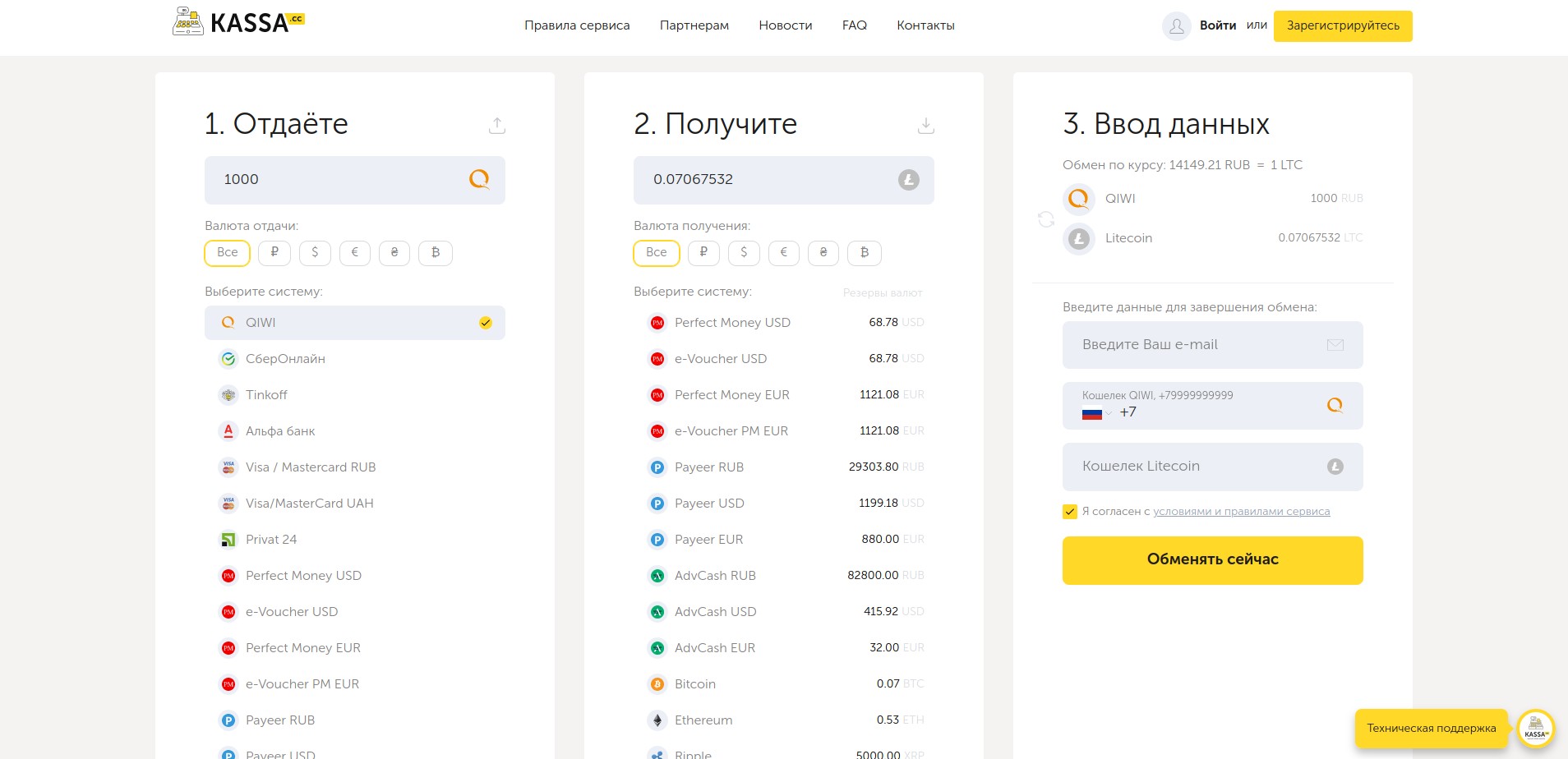Screen dimensions: 1568x759
Task: Click the AdvCash RUB icon
Action: click(x=657, y=576)
